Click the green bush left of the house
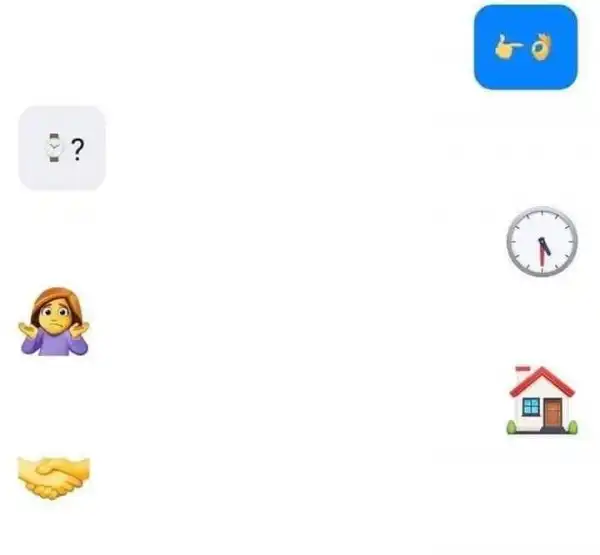The height and width of the screenshot is (555, 600). pos(512,426)
